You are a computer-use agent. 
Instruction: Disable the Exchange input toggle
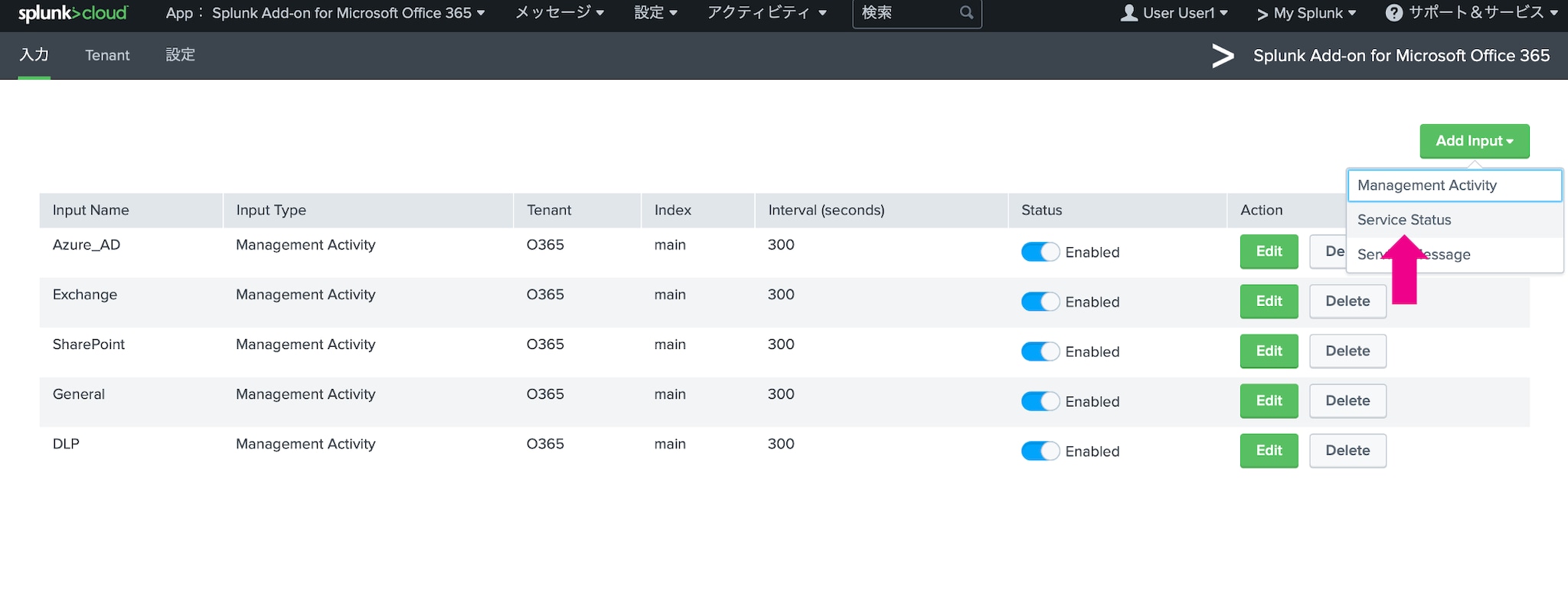[x=1040, y=302]
